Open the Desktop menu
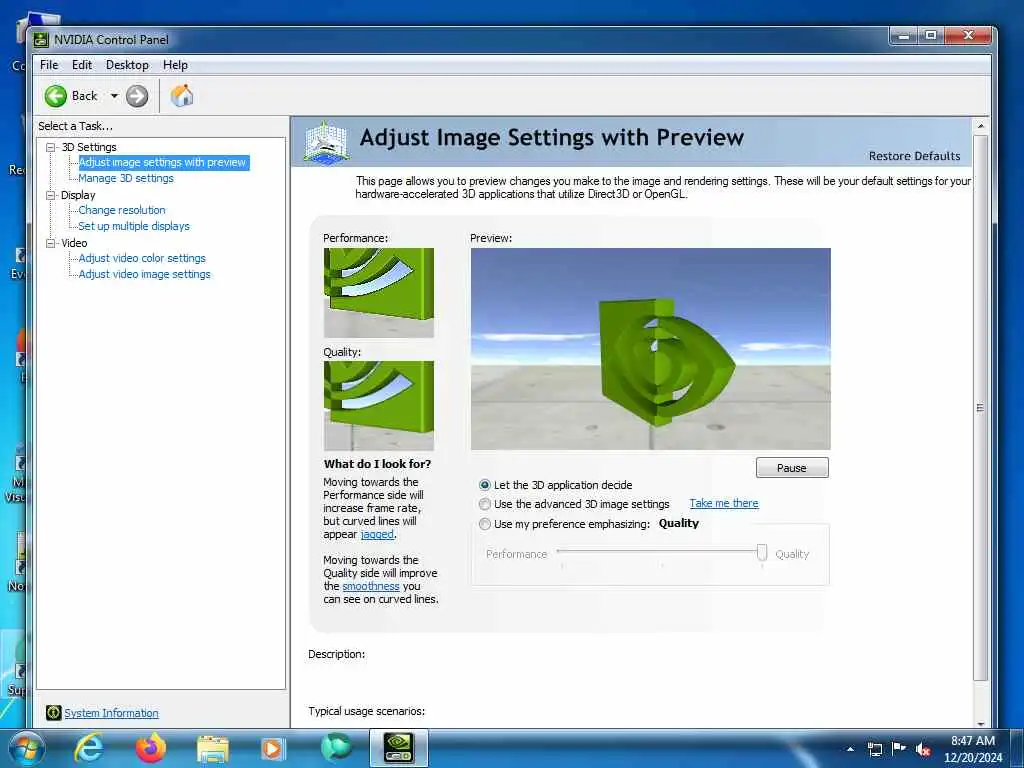1024x768 pixels. click(x=127, y=65)
